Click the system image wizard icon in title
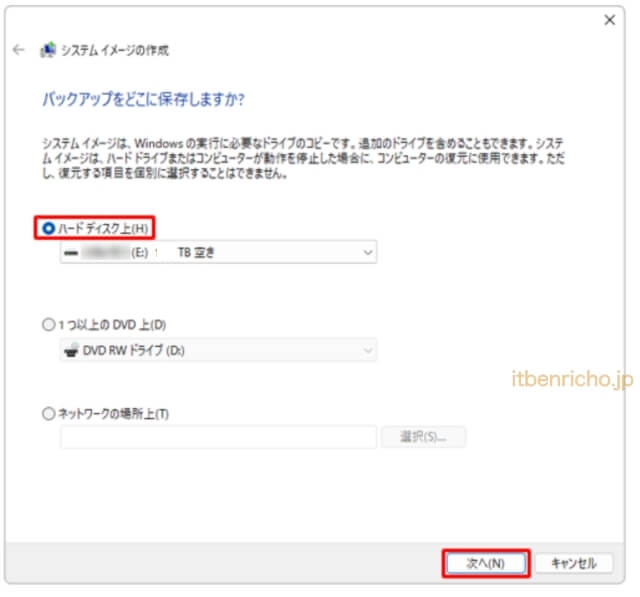 point(47,50)
